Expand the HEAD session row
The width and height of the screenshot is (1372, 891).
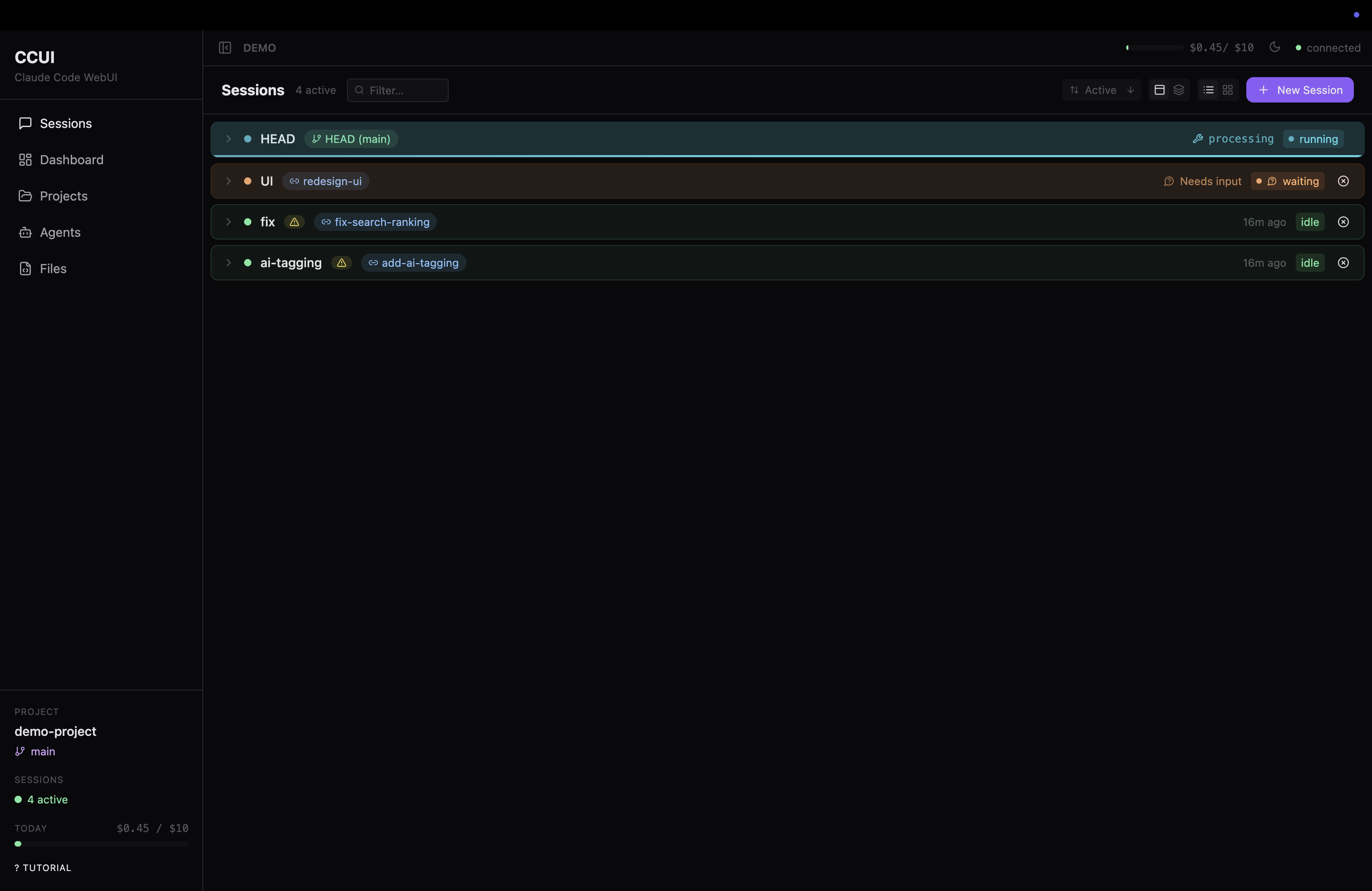pyautogui.click(x=228, y=139)
